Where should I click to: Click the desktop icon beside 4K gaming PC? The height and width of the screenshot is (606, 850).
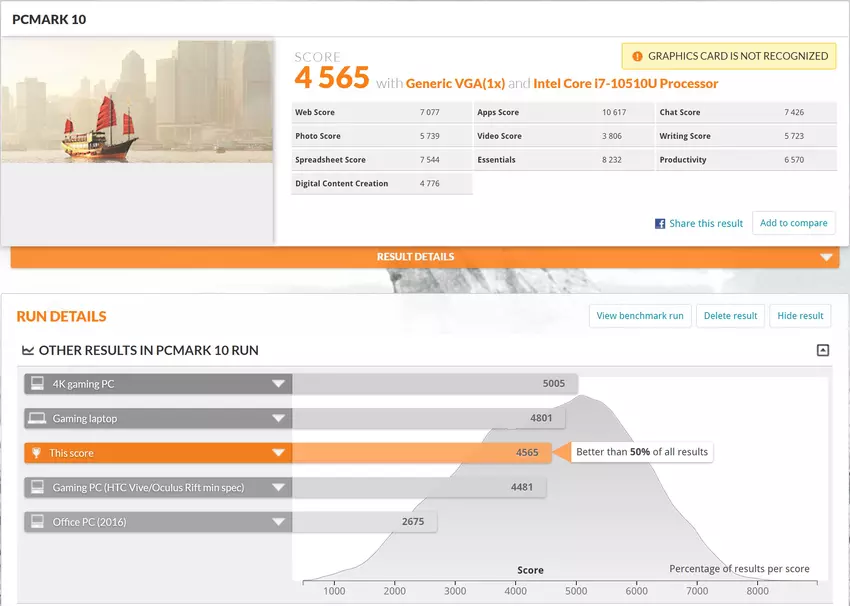click(x=37, y=384)
